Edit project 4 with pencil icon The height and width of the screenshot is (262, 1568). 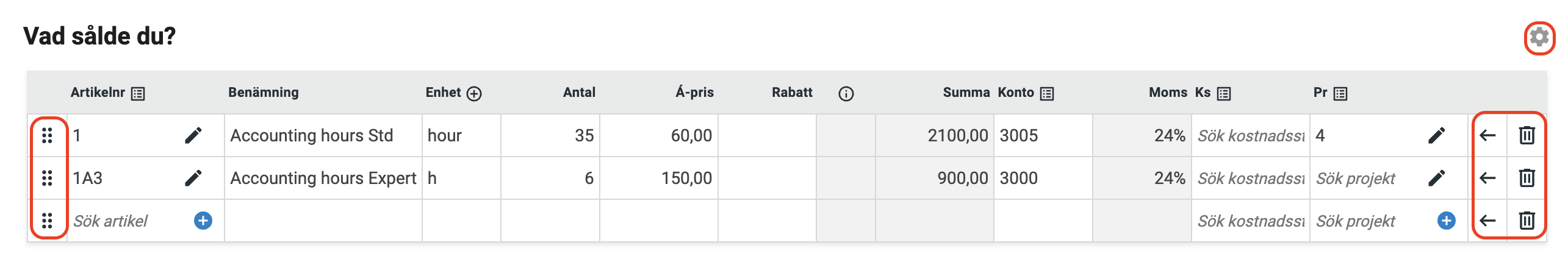[1437, 135]
